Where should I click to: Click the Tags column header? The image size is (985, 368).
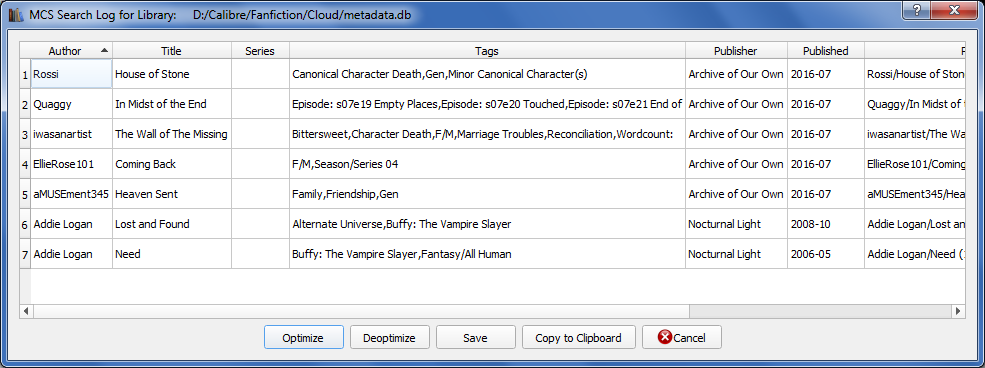tap(487, 51)
